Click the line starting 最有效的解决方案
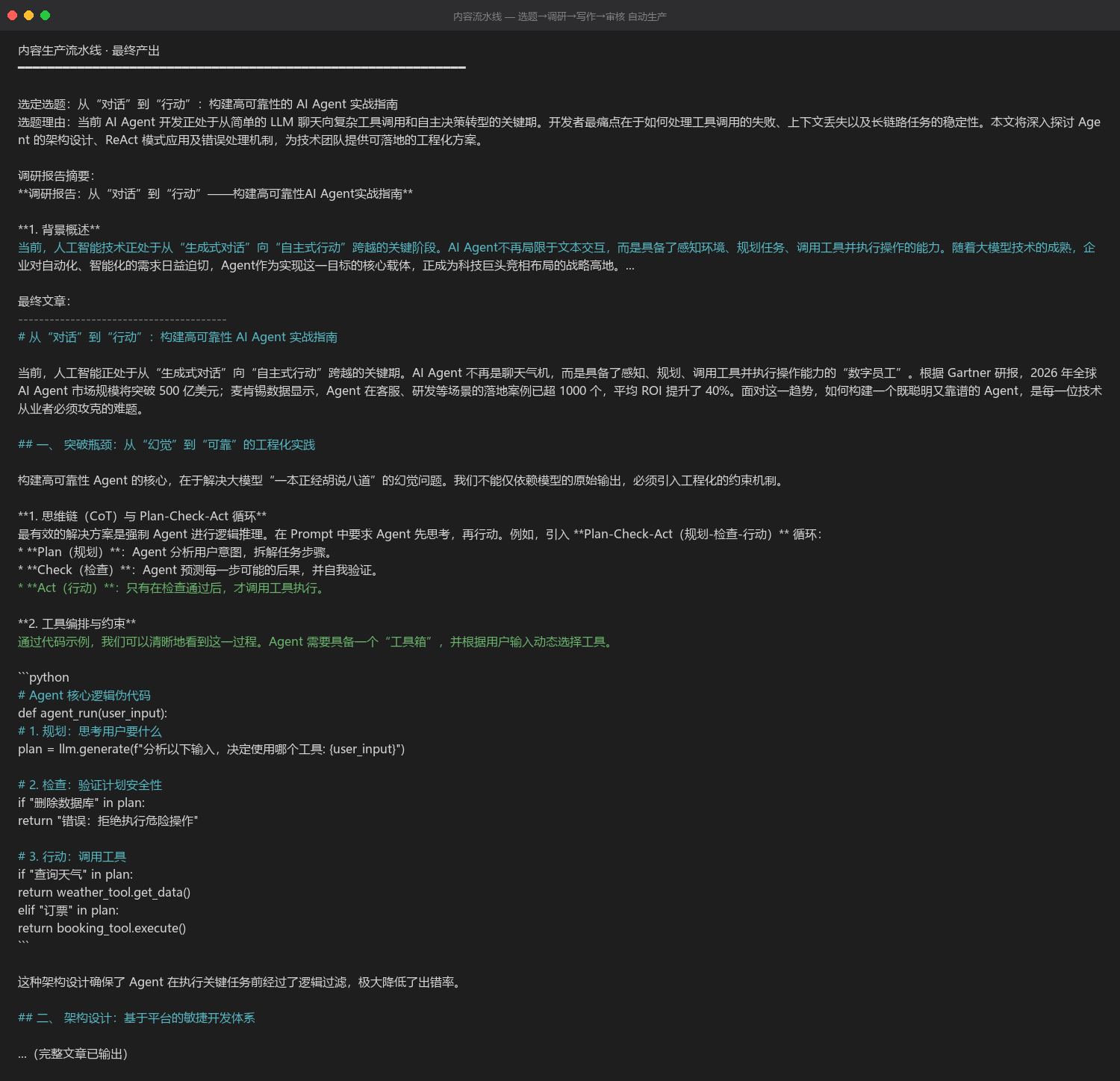This screenshot has width=1120, height=1081. tap(420, 535)
